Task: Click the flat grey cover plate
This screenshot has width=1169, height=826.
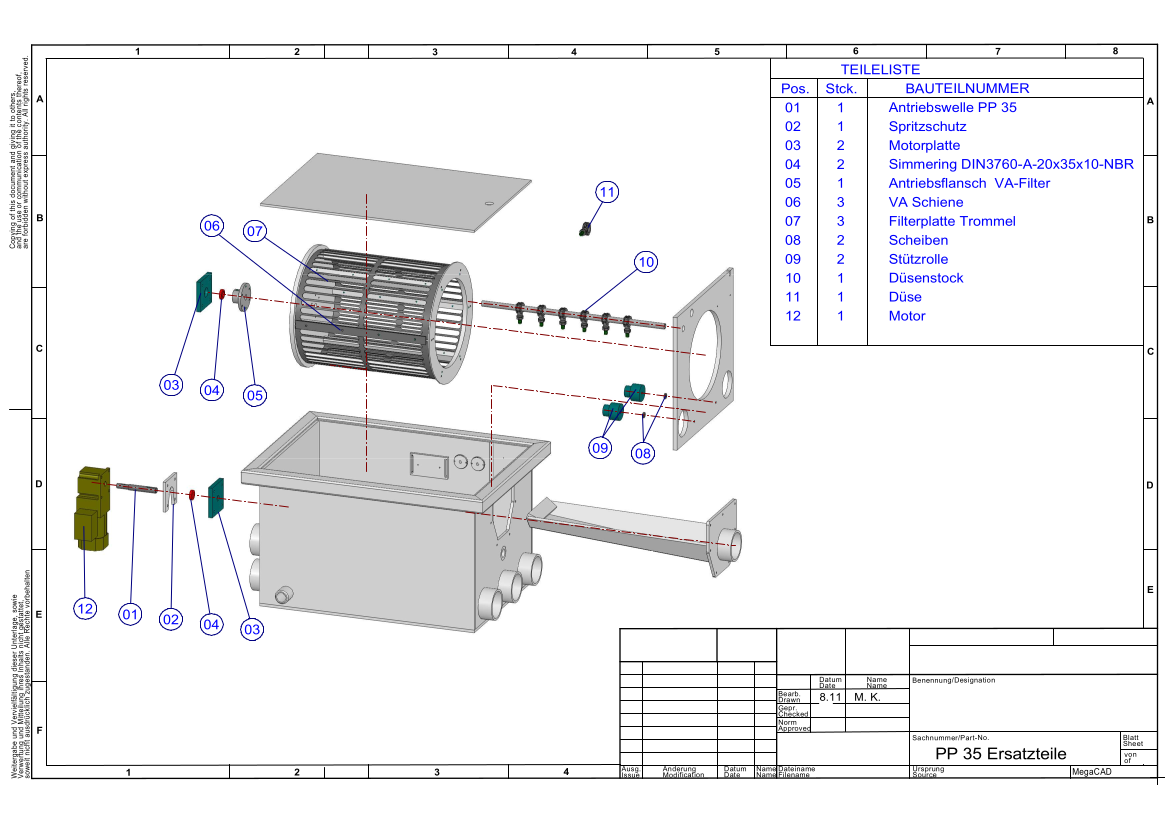Action: [403, 191]
